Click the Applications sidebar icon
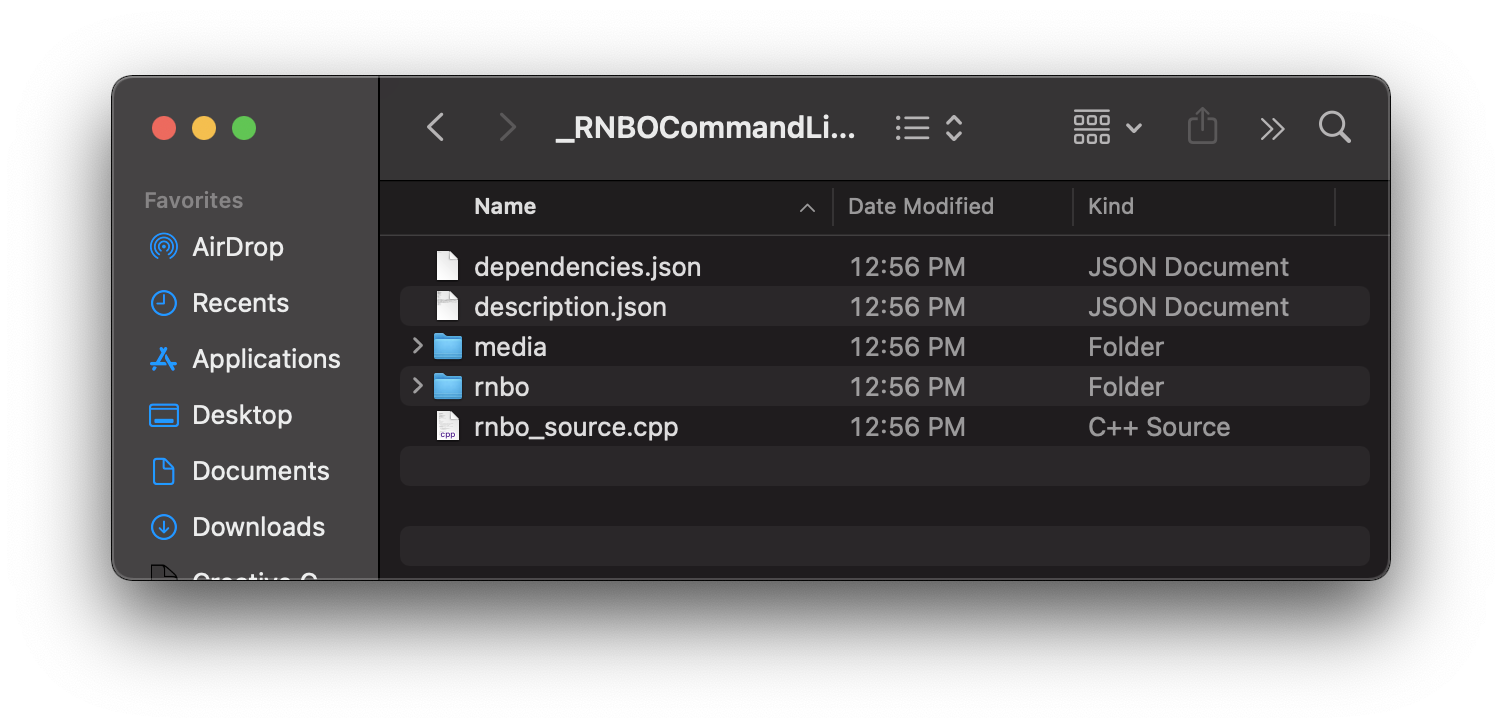 pos(162,358)
